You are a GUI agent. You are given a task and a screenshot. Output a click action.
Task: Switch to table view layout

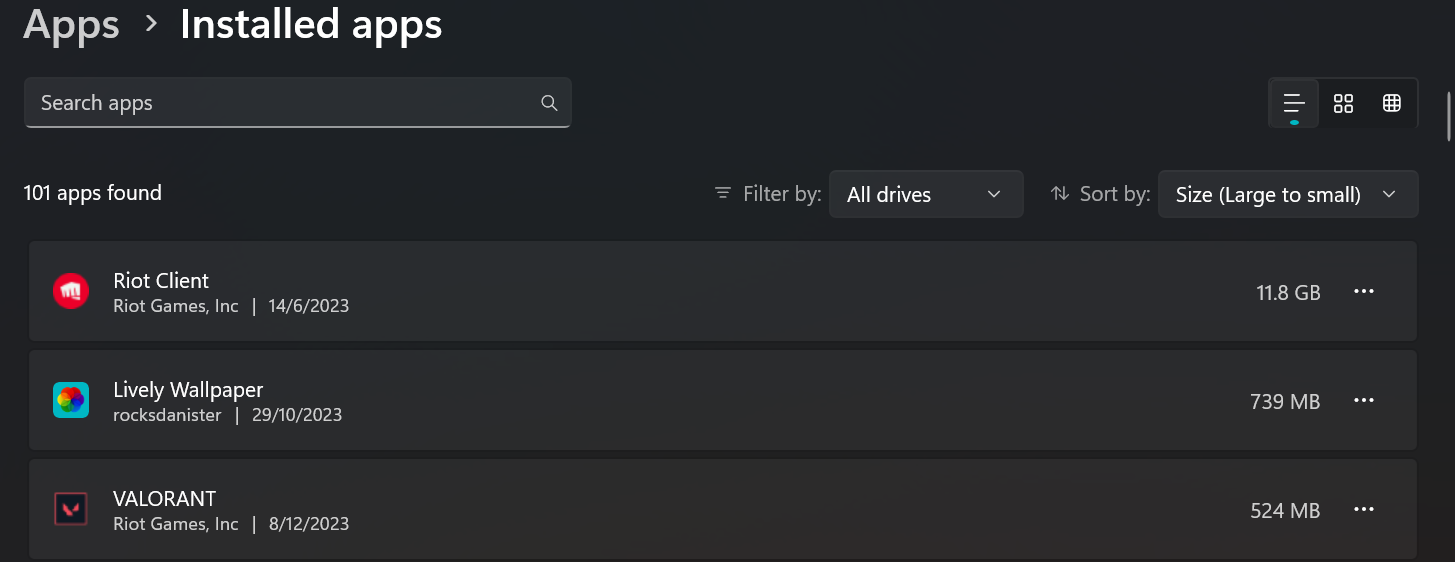[x=1391, y=103]
